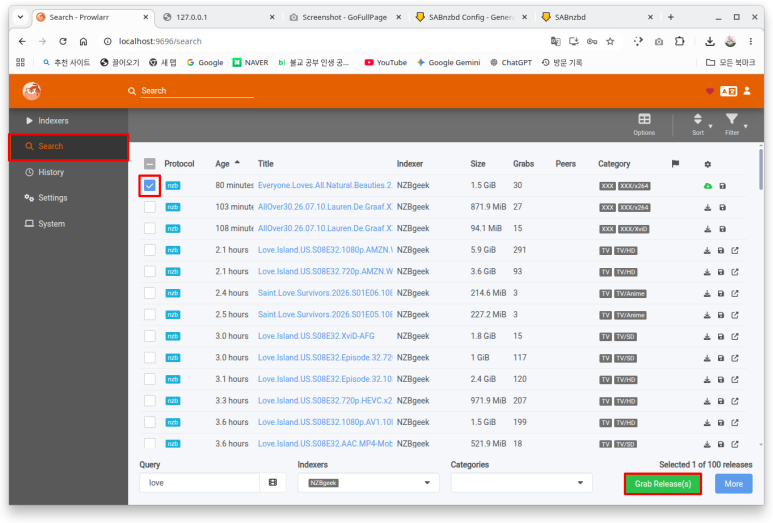The width and height of the screenshot is (773, 523).
Task: Click the Prowlarr logo in the header
Action: click(32, 91)
